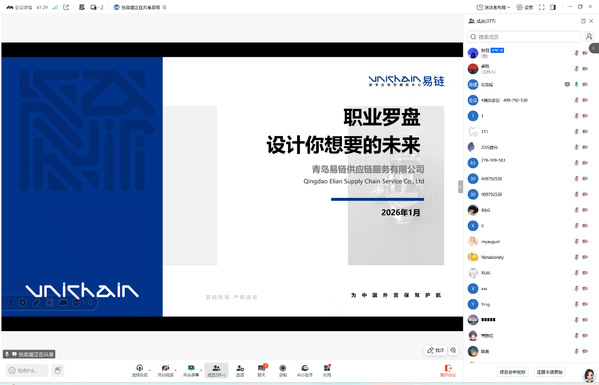This screenshot has height=385, width=599.
Task: Expand the presenter layout dropdown
Action: [493, 7]
